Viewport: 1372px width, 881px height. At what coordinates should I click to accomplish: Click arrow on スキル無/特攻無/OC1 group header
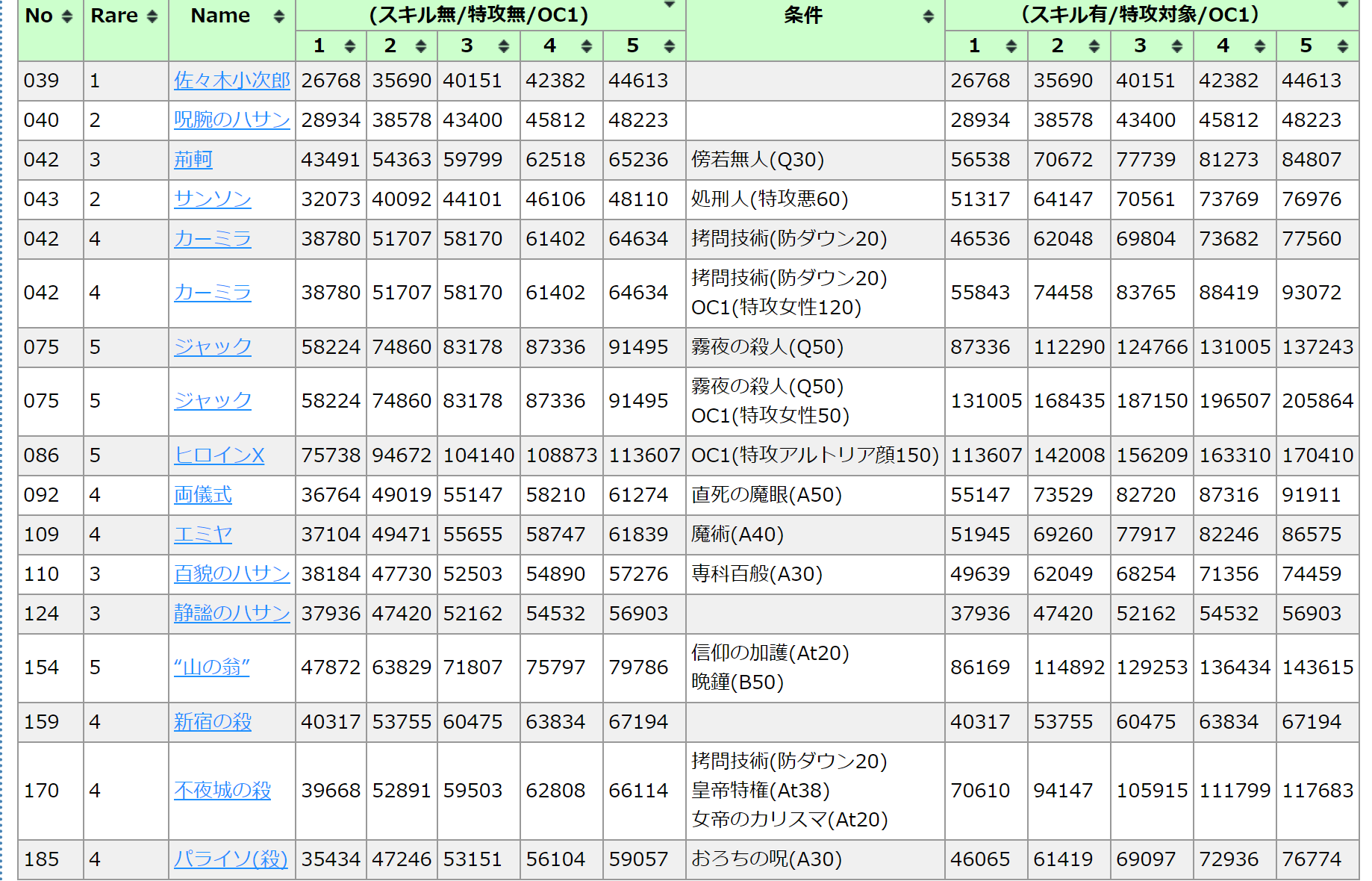670,5
